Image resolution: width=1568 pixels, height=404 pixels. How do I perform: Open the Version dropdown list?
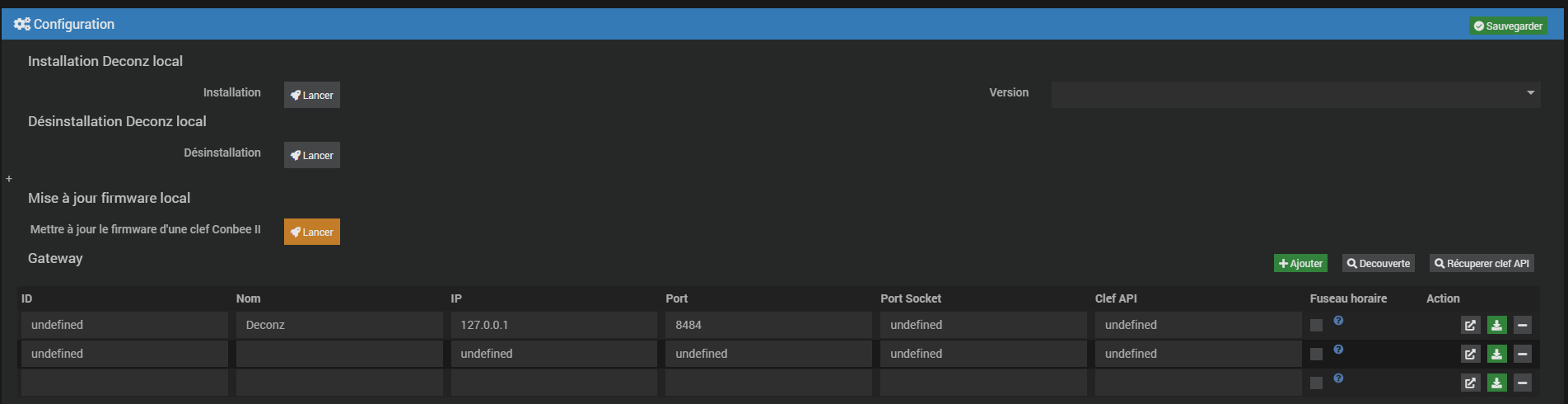[1295, 93]
